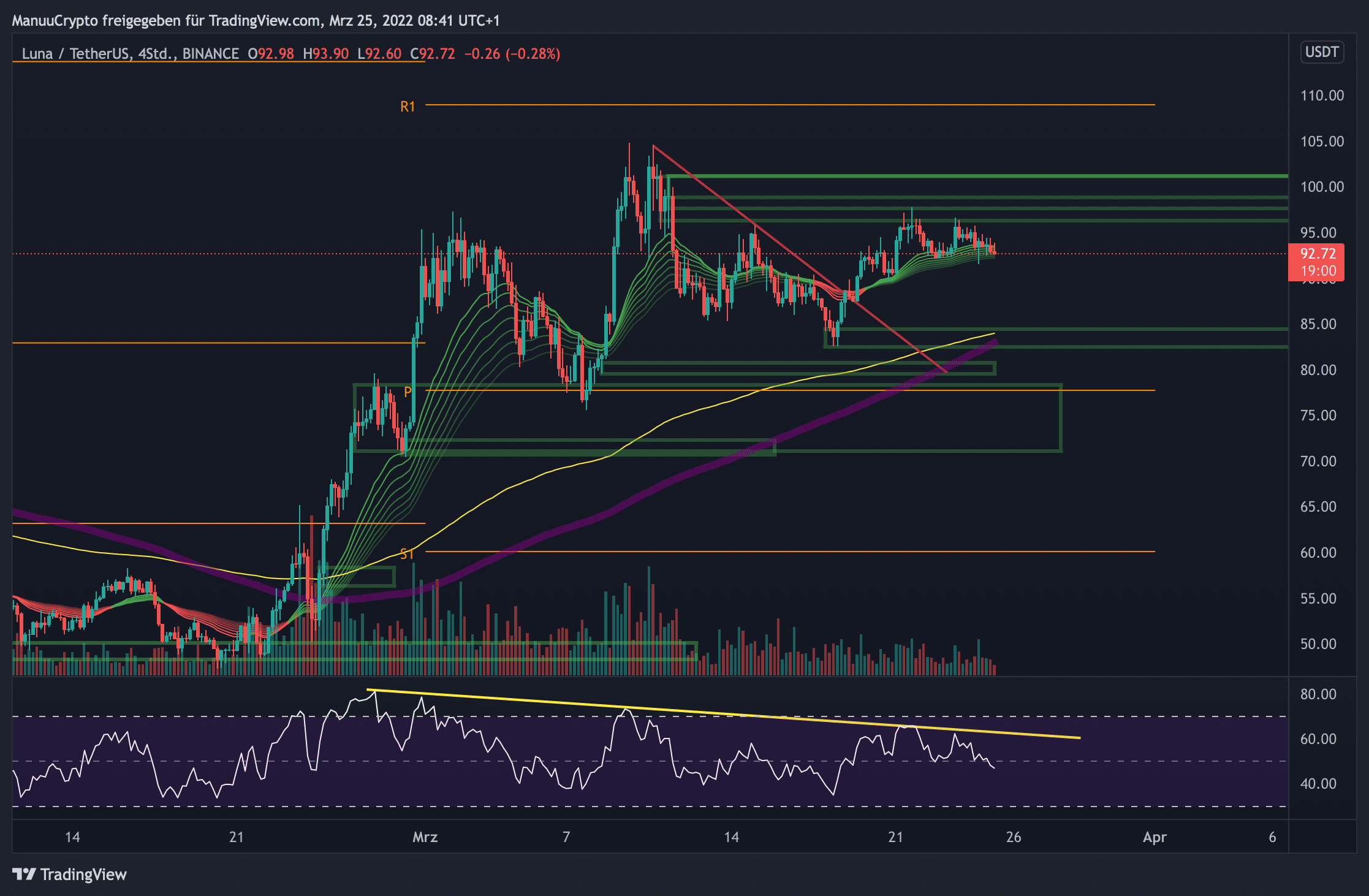Select the yellow RSI descending trendline
This screenshot has width=1369, height=896.
[723, 714]
